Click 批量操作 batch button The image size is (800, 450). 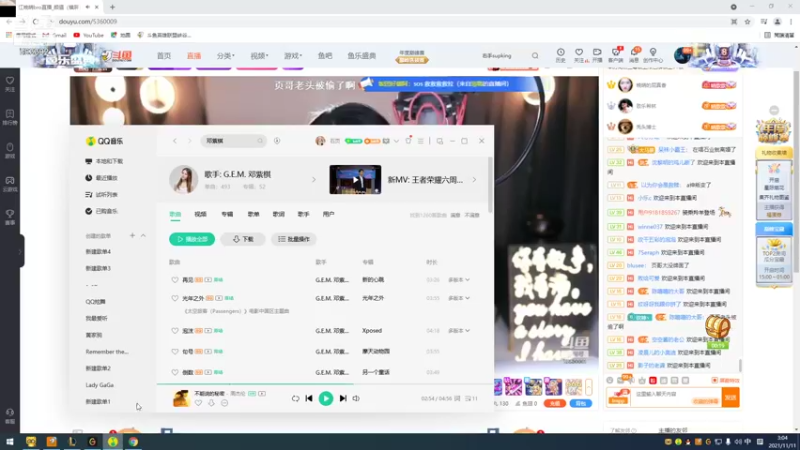[x=294, y=239]
